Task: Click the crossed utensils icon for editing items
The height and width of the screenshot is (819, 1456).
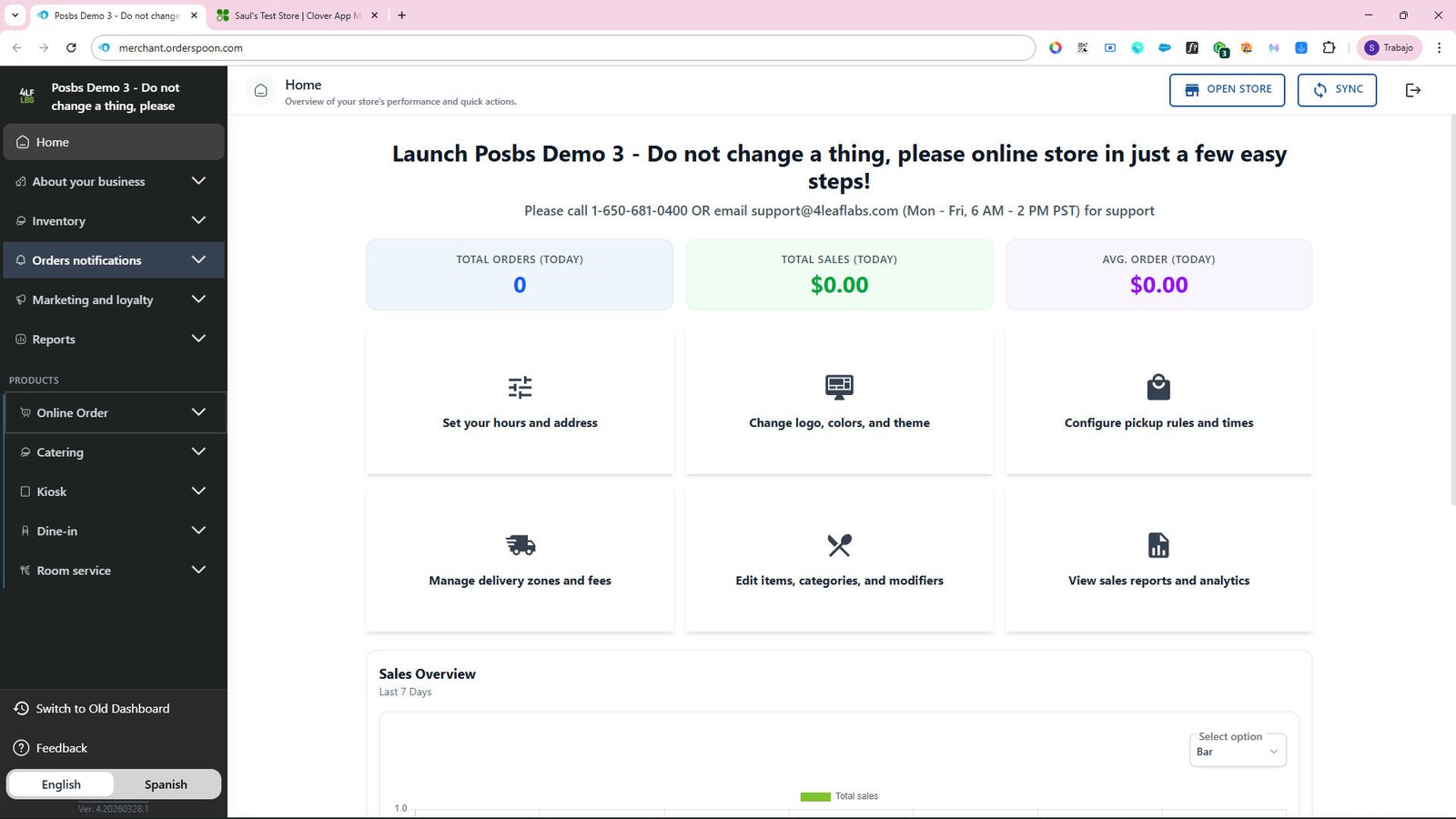Action: tap(839, 545)
